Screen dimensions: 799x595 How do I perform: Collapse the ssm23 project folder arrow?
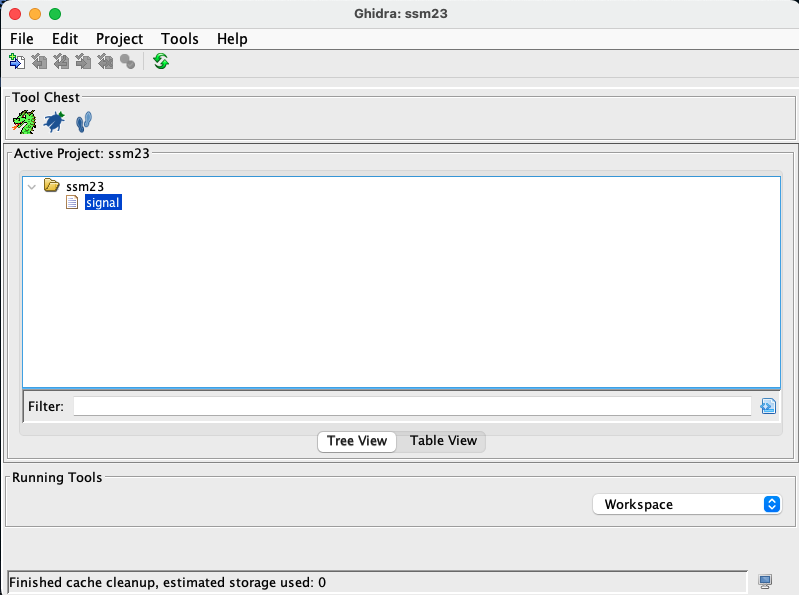33,186
